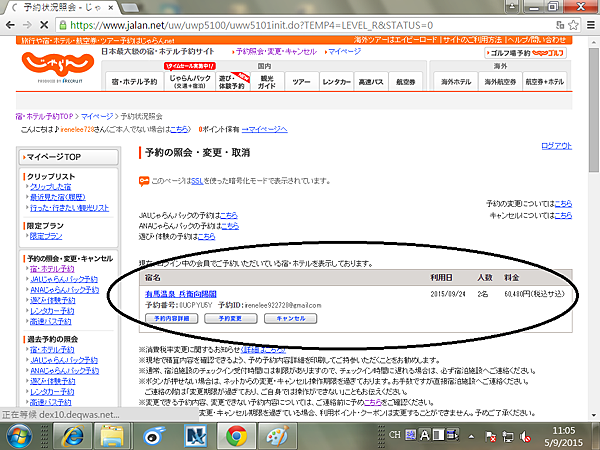Click the scrollbar down arrow
Image resolution: width=600 pixels, height=450 pixels.
(x=593, y=415)
